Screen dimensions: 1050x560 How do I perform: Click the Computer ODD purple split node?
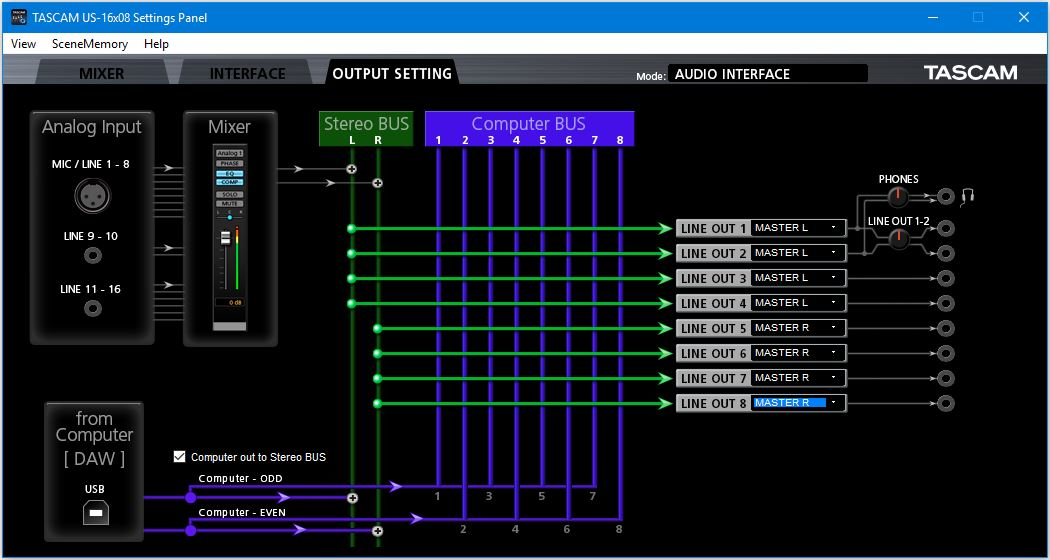pyautogui.click(x=191, y=497)
